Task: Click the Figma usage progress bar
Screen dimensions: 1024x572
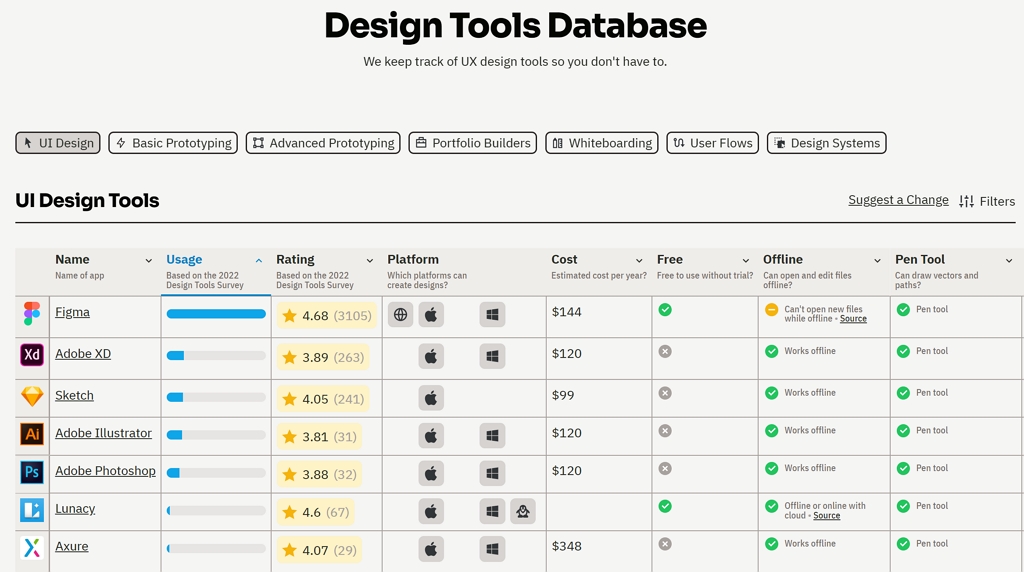Action: tap(216, 314)
